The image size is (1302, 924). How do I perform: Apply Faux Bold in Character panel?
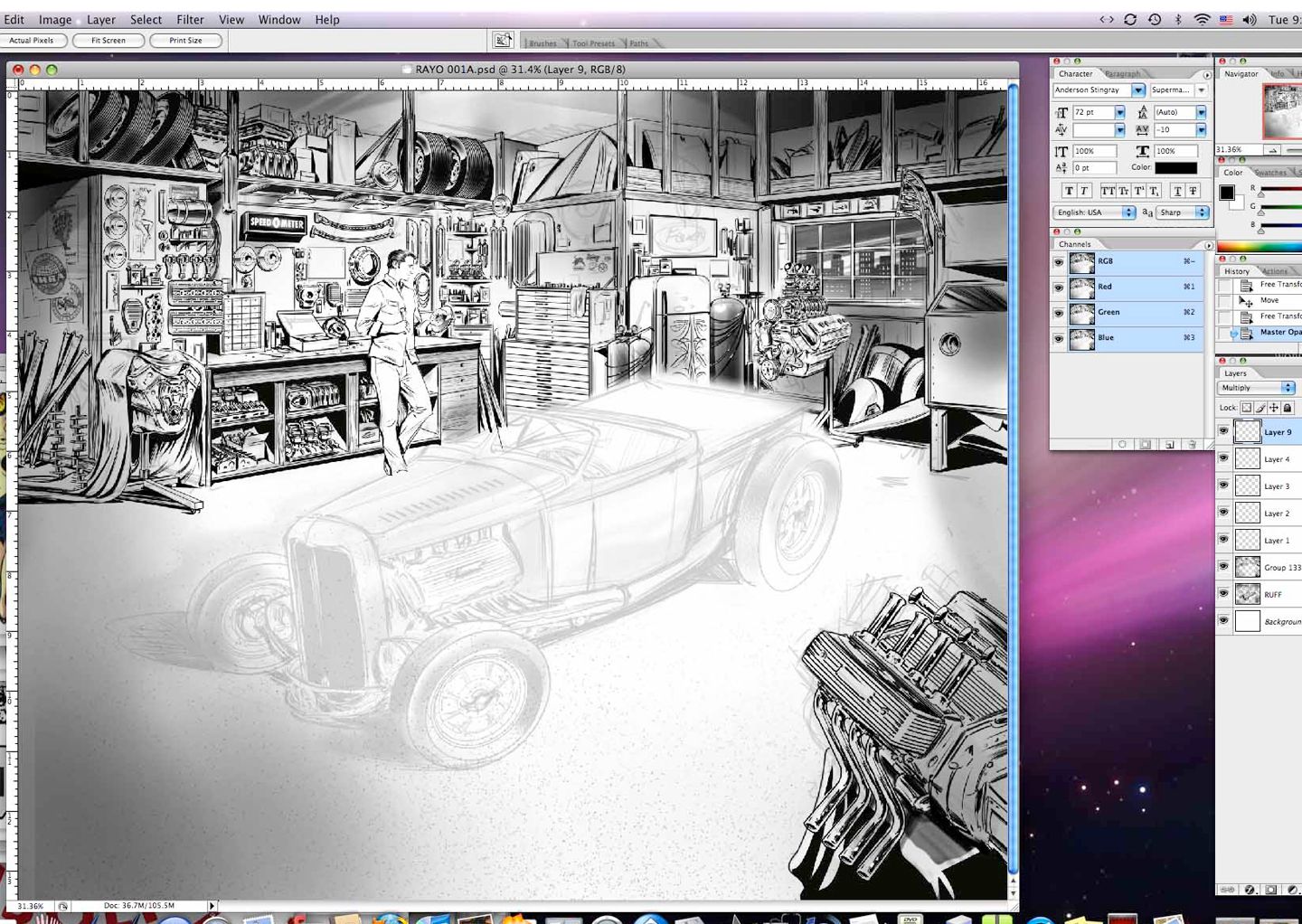(x=1069, y=191)
